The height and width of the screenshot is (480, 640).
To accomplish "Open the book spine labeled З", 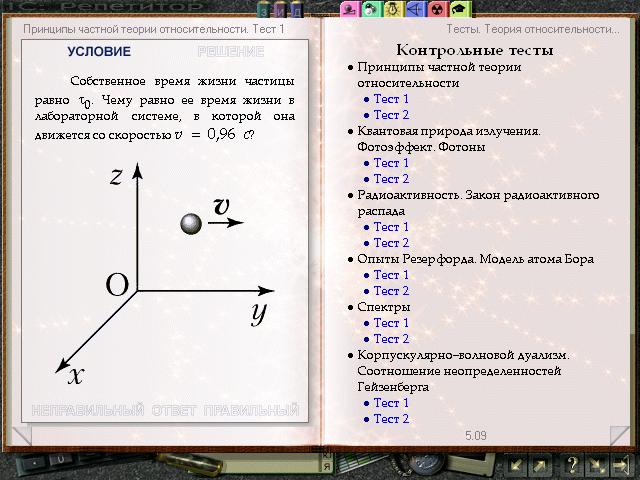I will click(265, 10).
